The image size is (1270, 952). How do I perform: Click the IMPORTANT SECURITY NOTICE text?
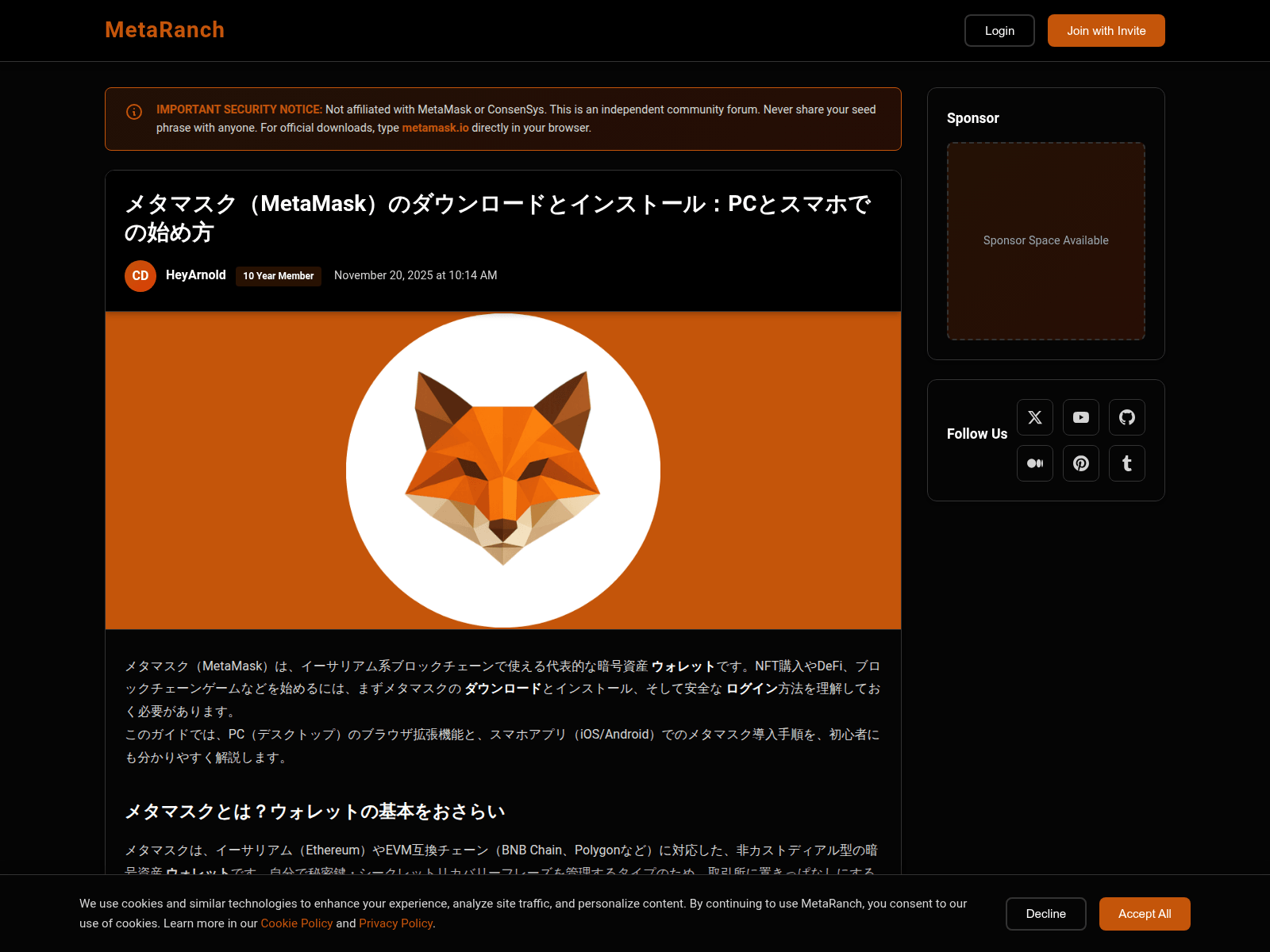coord(240,109)
